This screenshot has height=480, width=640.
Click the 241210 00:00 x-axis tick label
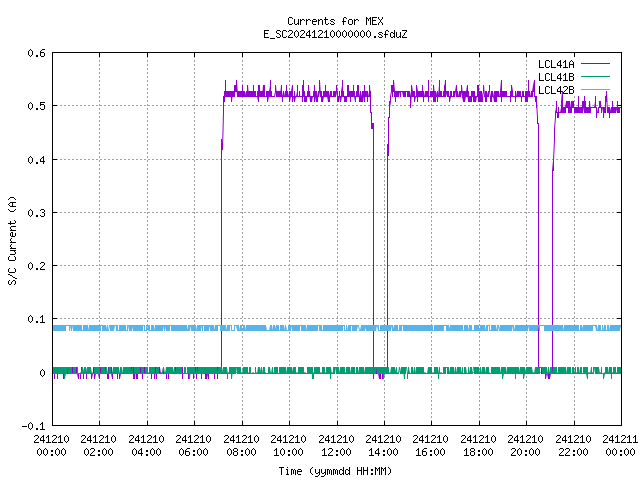tap(51, 446)
